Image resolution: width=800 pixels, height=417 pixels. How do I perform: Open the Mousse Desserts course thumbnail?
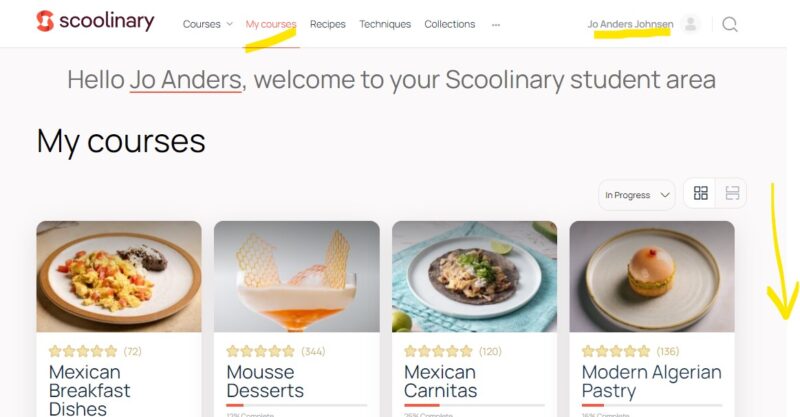[x=296, y=276]
